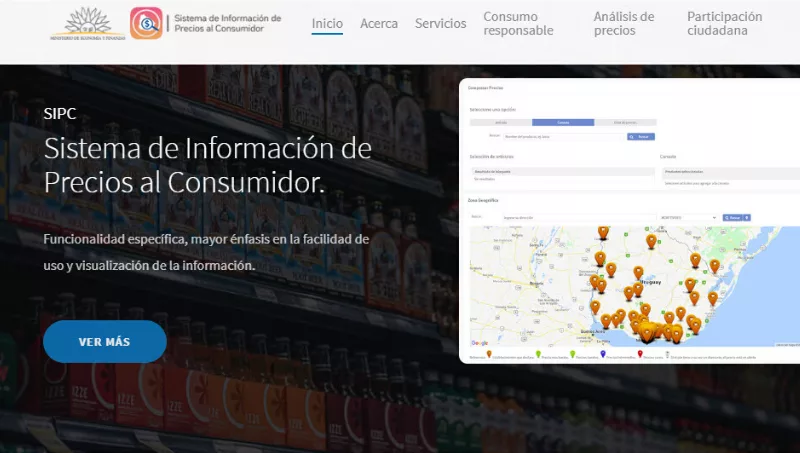Click the red marker icon in the map legend

(640, 354)
